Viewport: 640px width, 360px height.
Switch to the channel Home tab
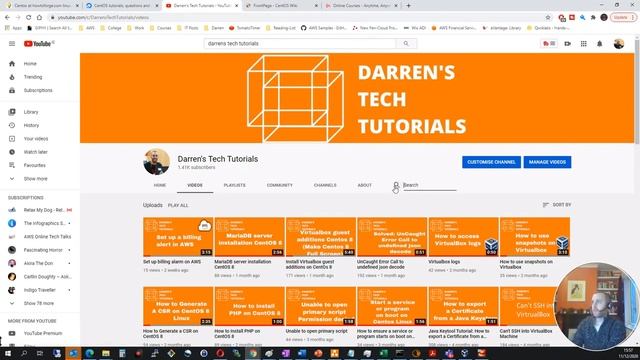click(x=160, y=185)
